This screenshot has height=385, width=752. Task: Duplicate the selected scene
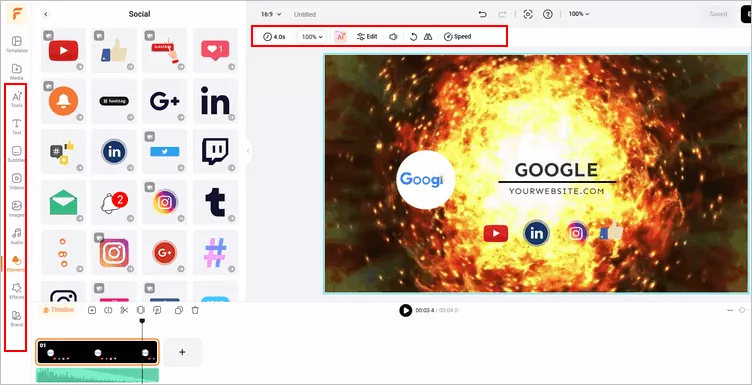[x=179, y=310]
